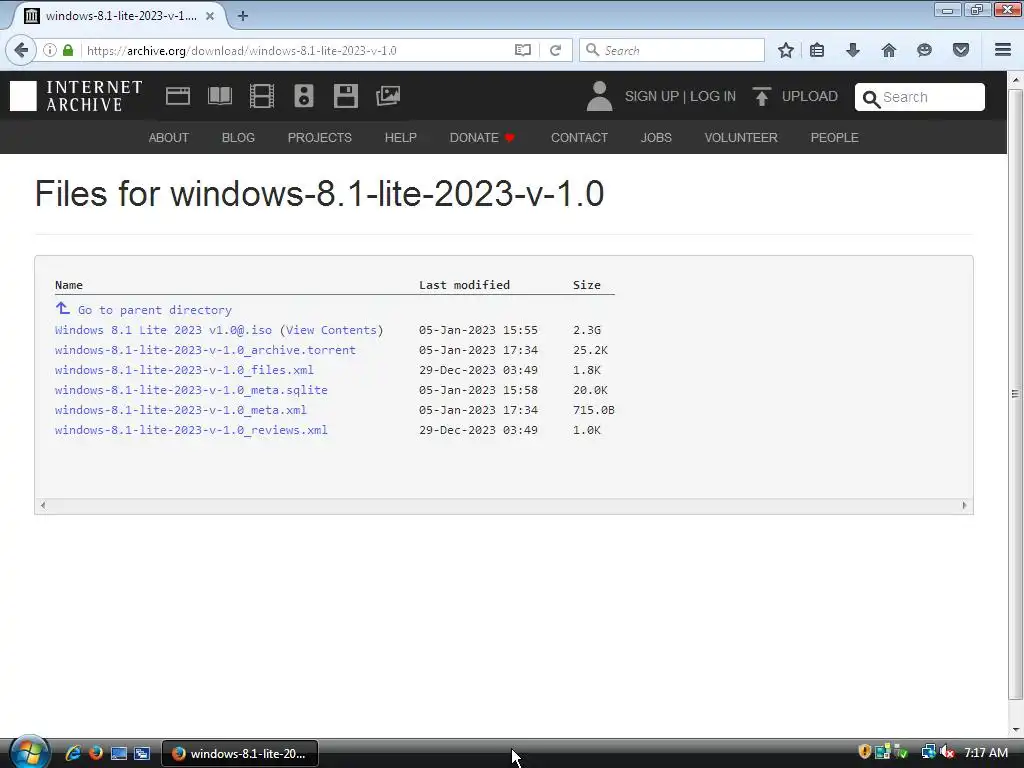The height and width of the screenshot is (768, 1024).
Task: Click the SIGN UP link
Action: point(652,97)
